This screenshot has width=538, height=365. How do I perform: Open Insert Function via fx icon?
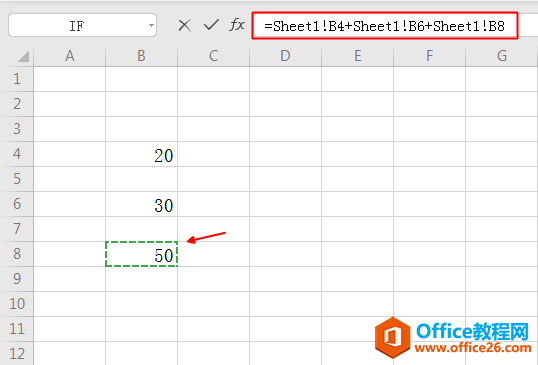click(237, 25)
